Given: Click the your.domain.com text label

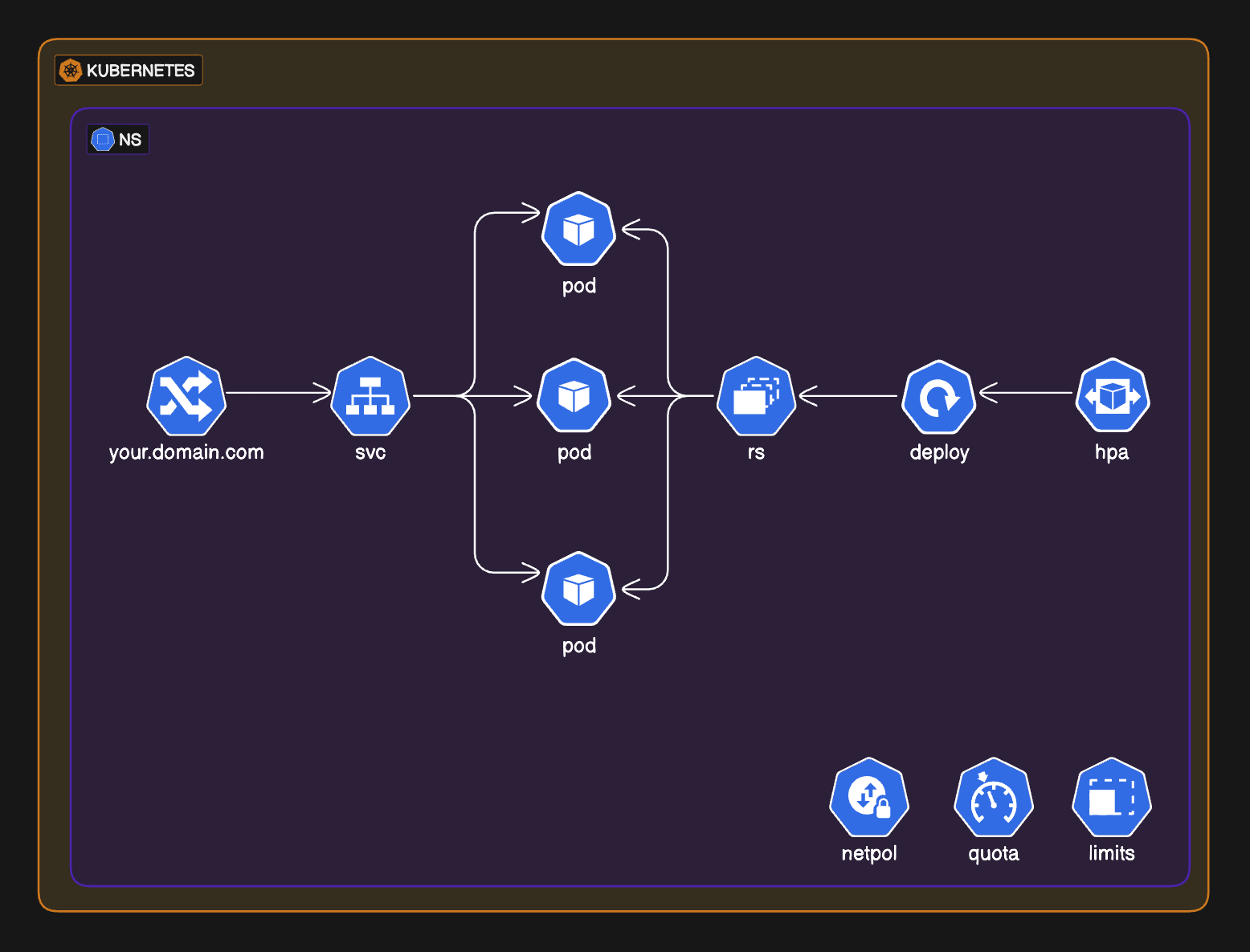Looking at the screenshot, I should coord(186,452).
